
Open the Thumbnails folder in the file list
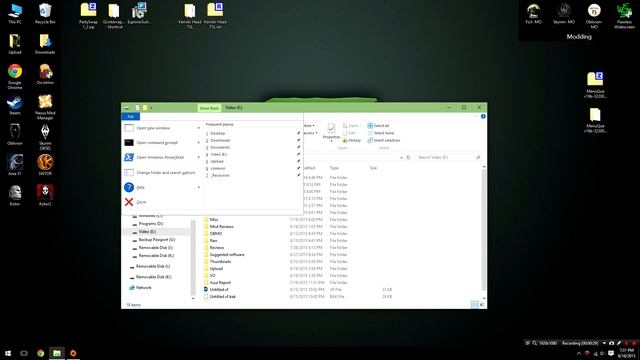tap(220, 262)
